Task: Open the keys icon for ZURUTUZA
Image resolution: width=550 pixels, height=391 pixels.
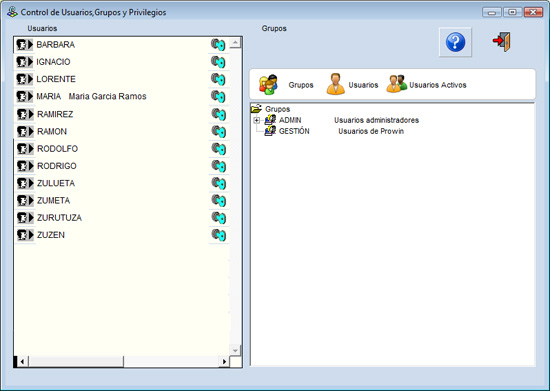Action: pyautogui.click(x=219, y=218)
